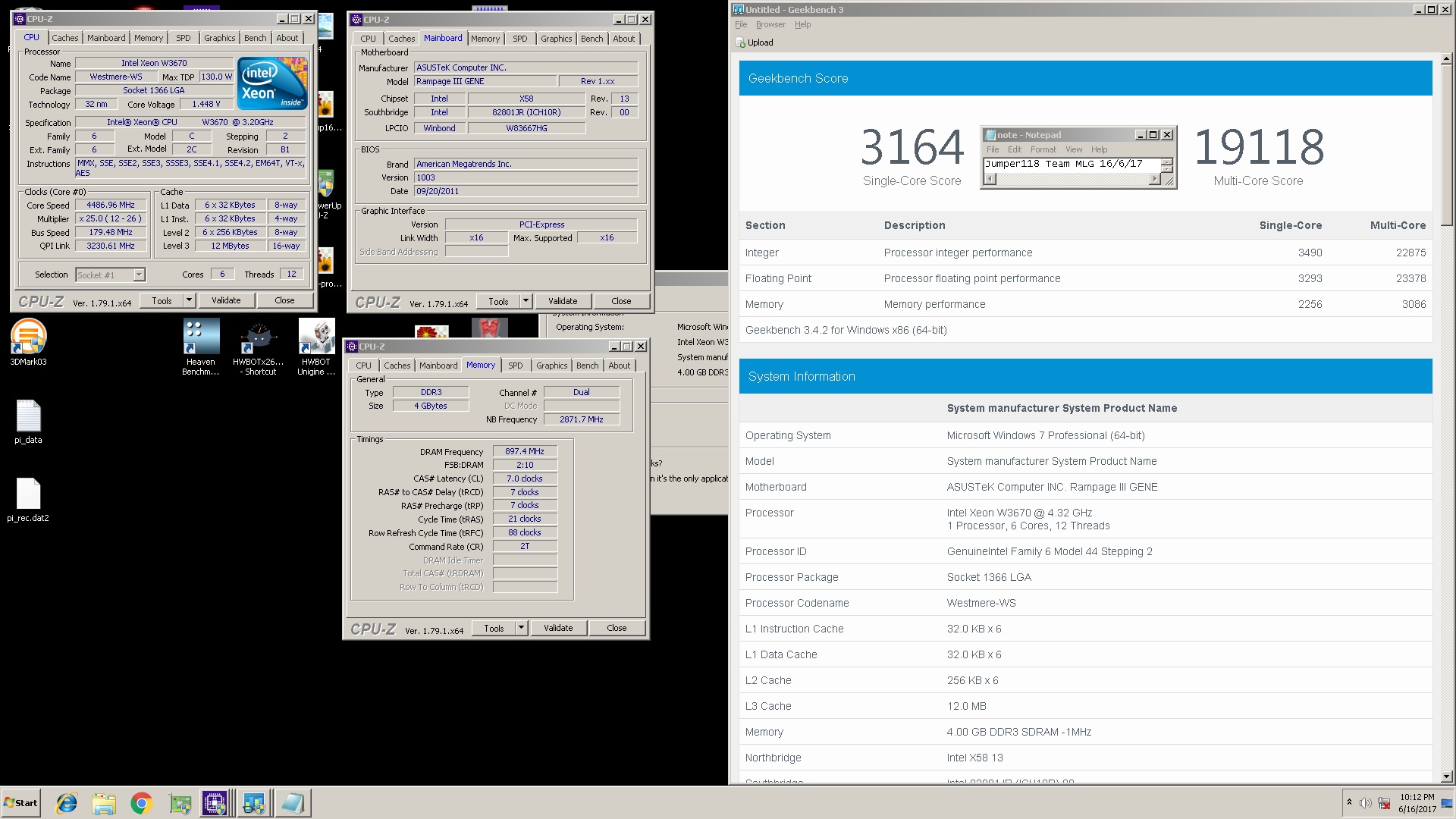This screenshot has height=819, width=1456.
Task: Click Validate in Mainboard window
Action: pyautogui.click(x=563, y=301)
